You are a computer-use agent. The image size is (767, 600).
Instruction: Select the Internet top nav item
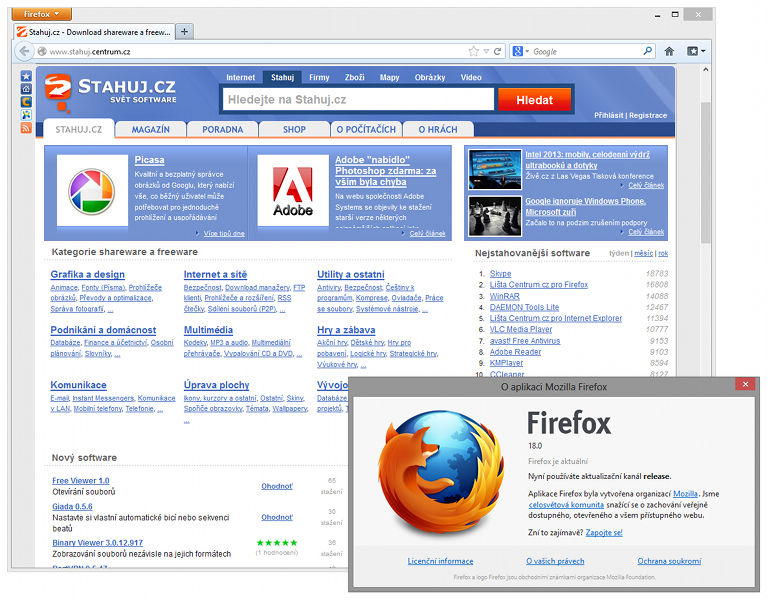click(240, 77)
